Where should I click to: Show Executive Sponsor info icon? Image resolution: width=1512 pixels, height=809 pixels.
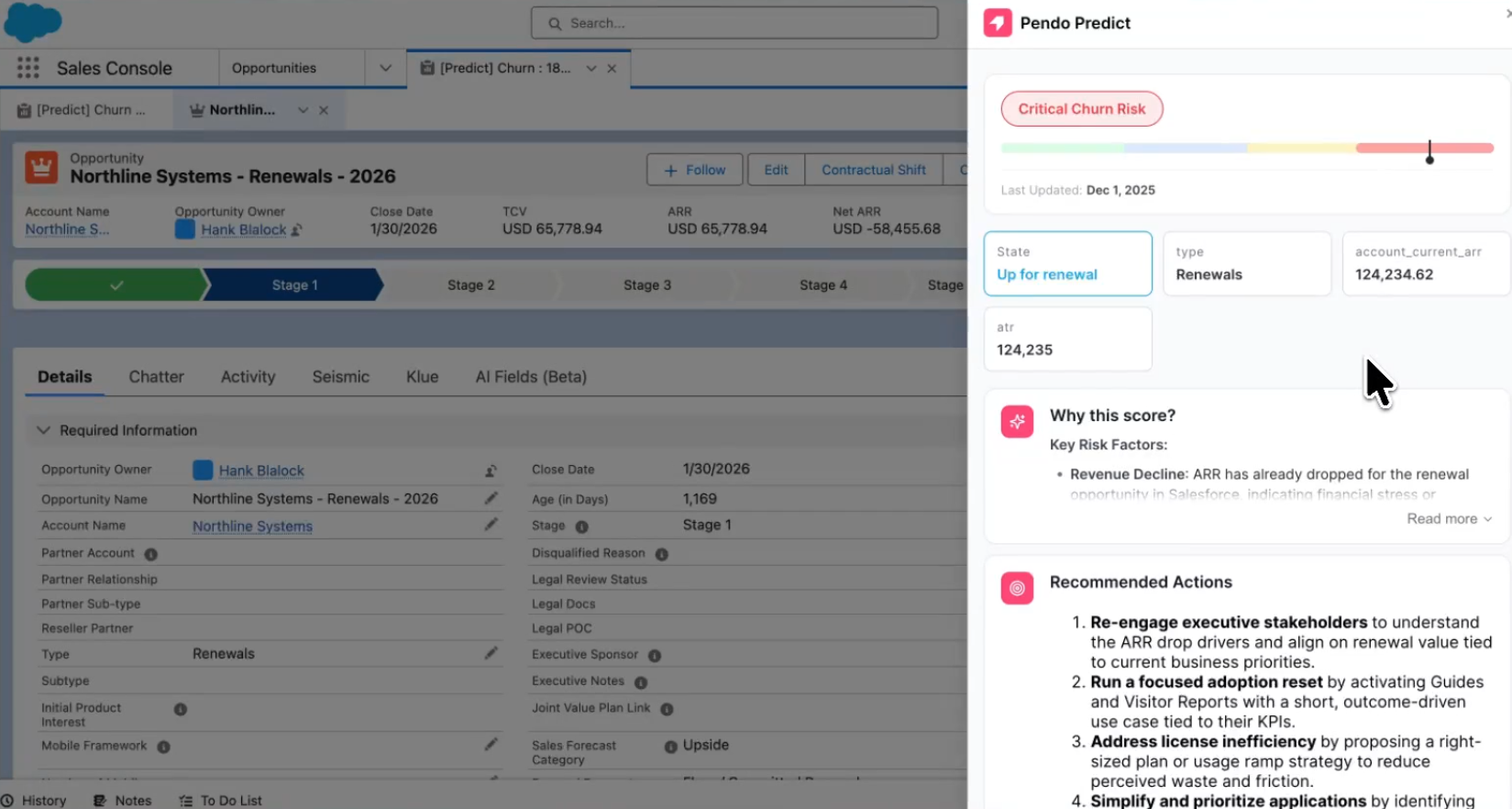(x=655, y=656)
